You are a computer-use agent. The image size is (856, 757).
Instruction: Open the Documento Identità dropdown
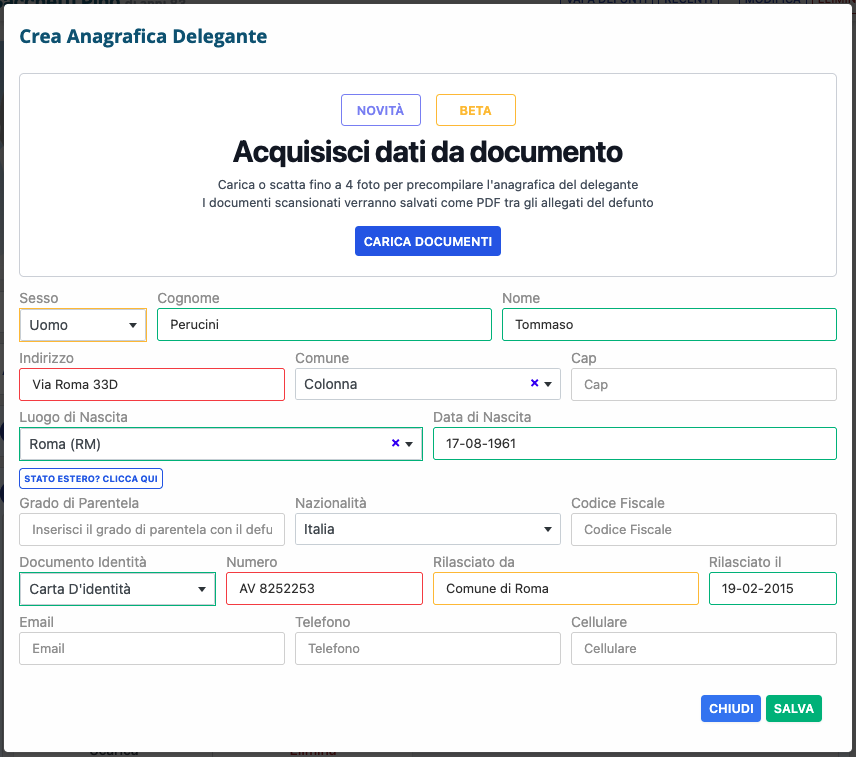click(x=117, y=589)
